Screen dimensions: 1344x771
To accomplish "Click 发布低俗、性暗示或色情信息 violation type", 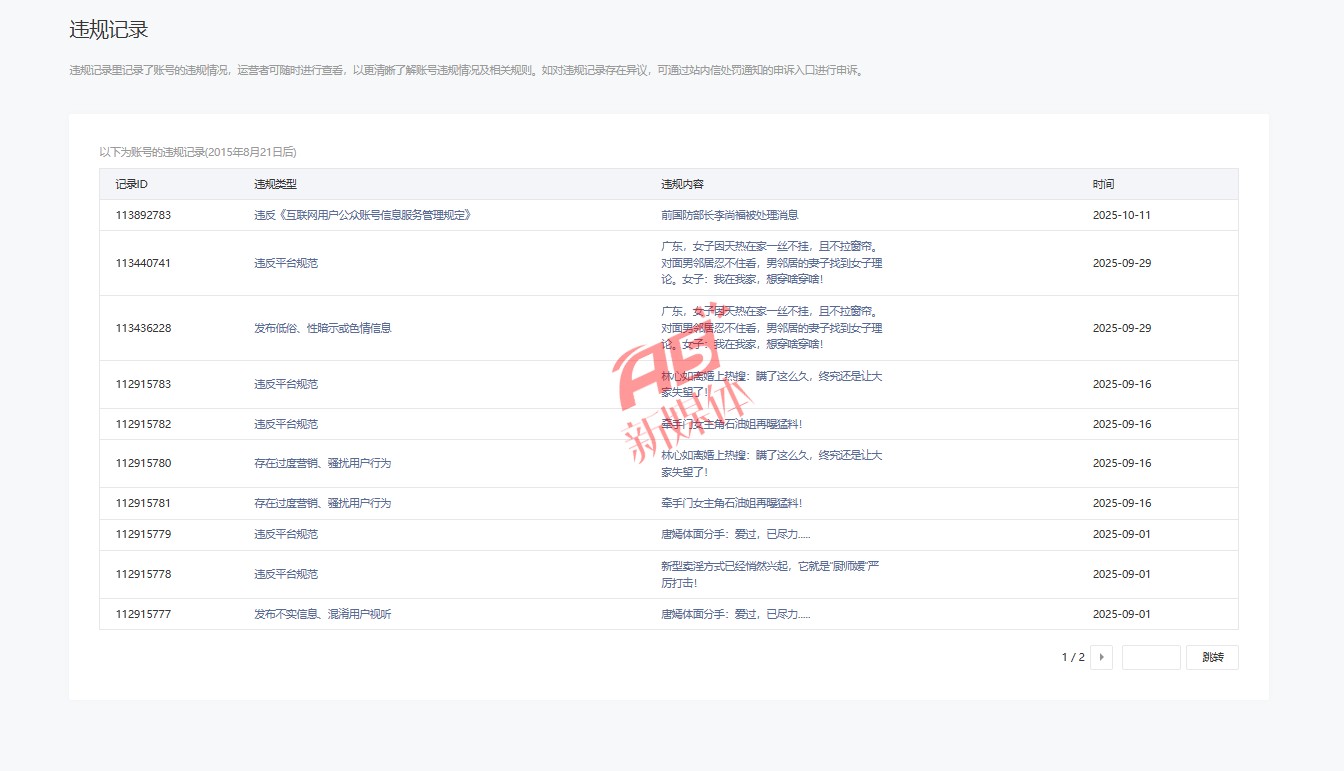I will 322,328.
